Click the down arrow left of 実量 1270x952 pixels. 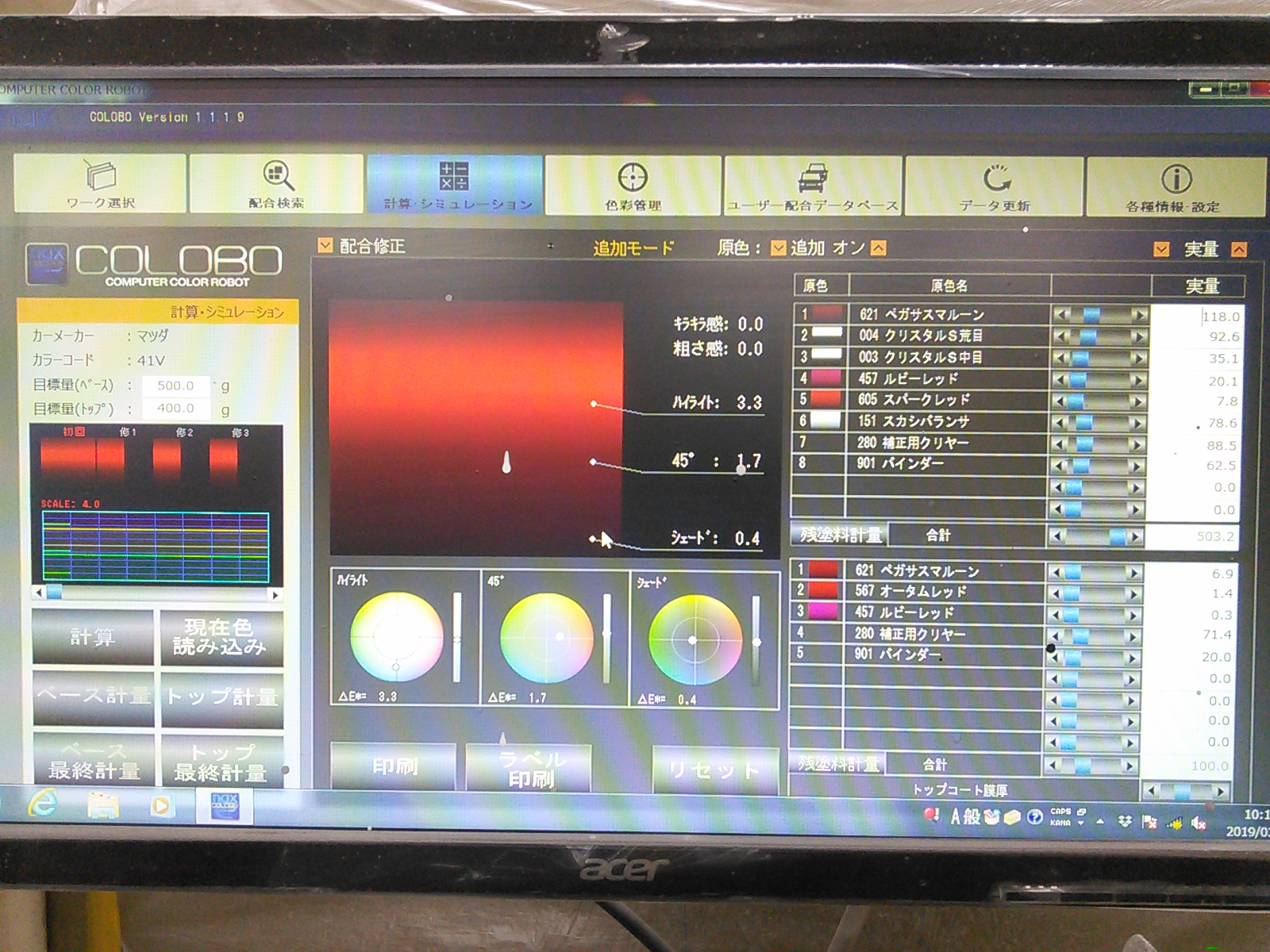tap(1161, 249)
